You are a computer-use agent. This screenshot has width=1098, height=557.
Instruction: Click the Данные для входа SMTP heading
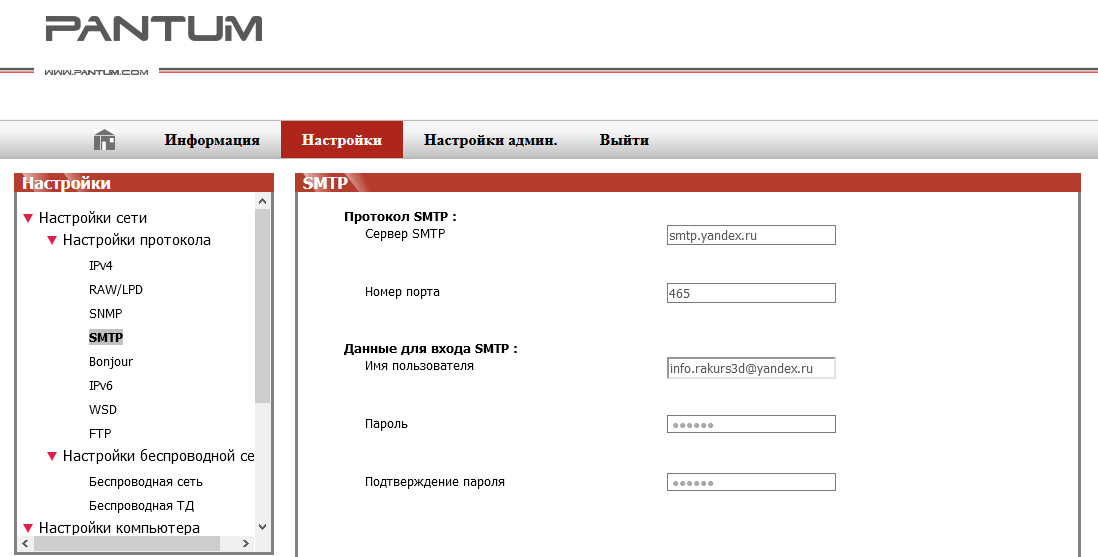[431, 348]
